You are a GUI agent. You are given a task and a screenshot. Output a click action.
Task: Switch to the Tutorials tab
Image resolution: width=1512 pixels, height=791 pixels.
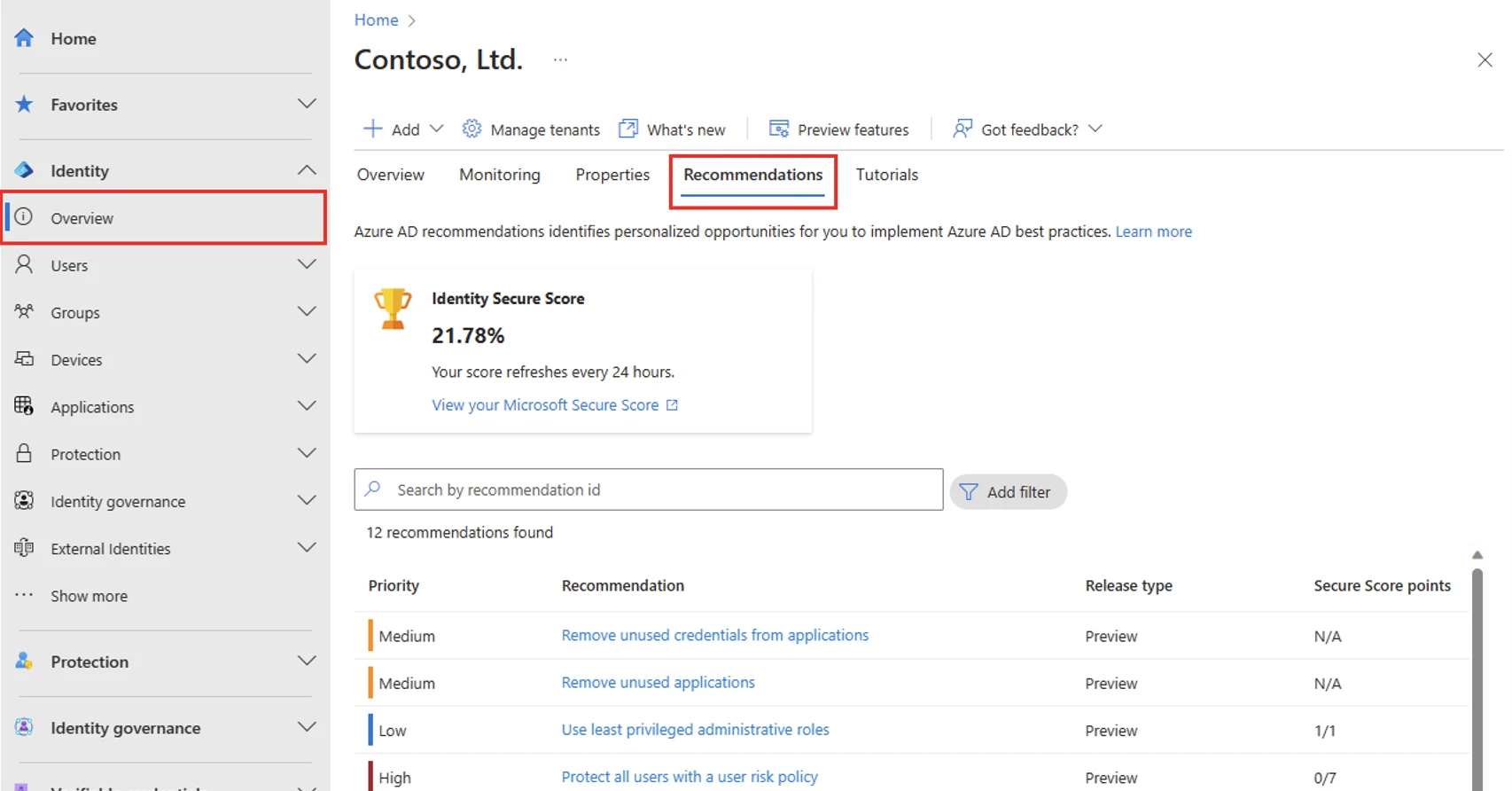886,175
